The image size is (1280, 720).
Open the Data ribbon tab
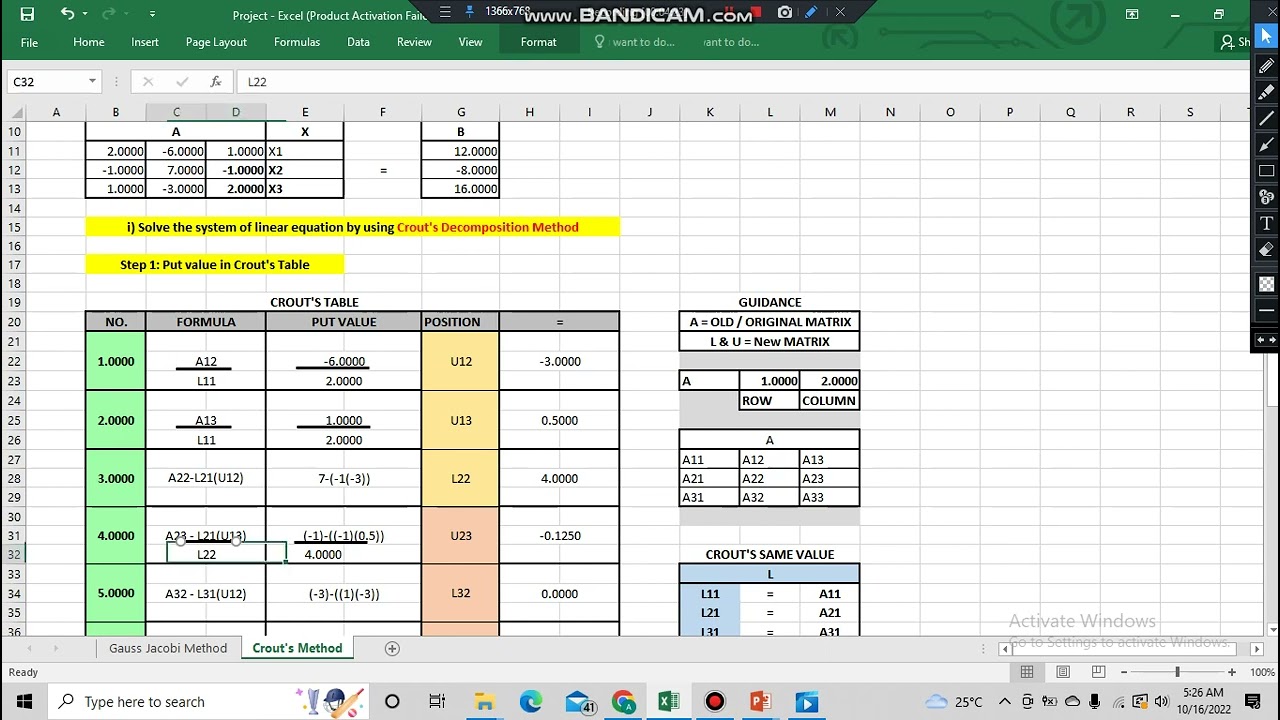358,42
